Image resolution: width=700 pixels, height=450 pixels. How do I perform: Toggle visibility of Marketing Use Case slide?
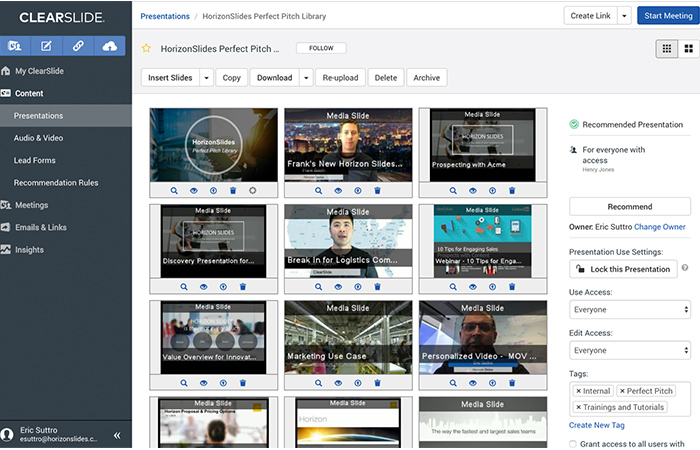pos(338,383)
